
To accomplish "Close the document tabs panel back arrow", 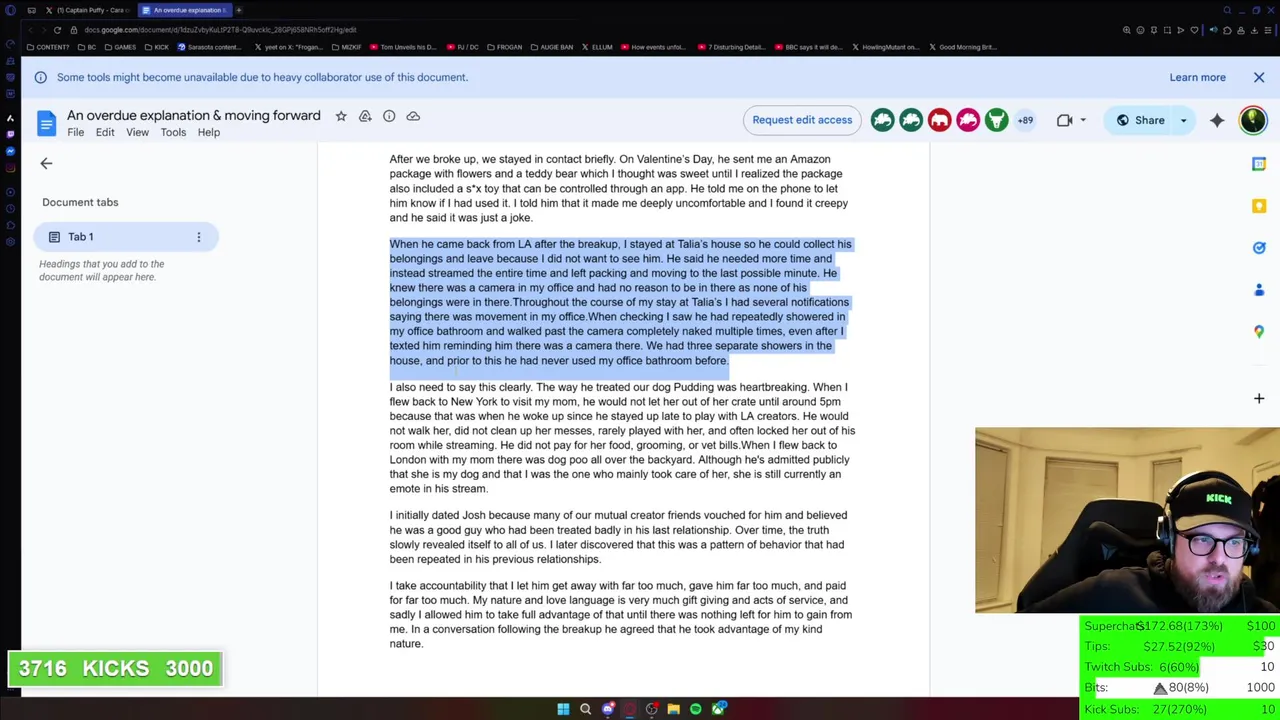I will tap(46, 163).
